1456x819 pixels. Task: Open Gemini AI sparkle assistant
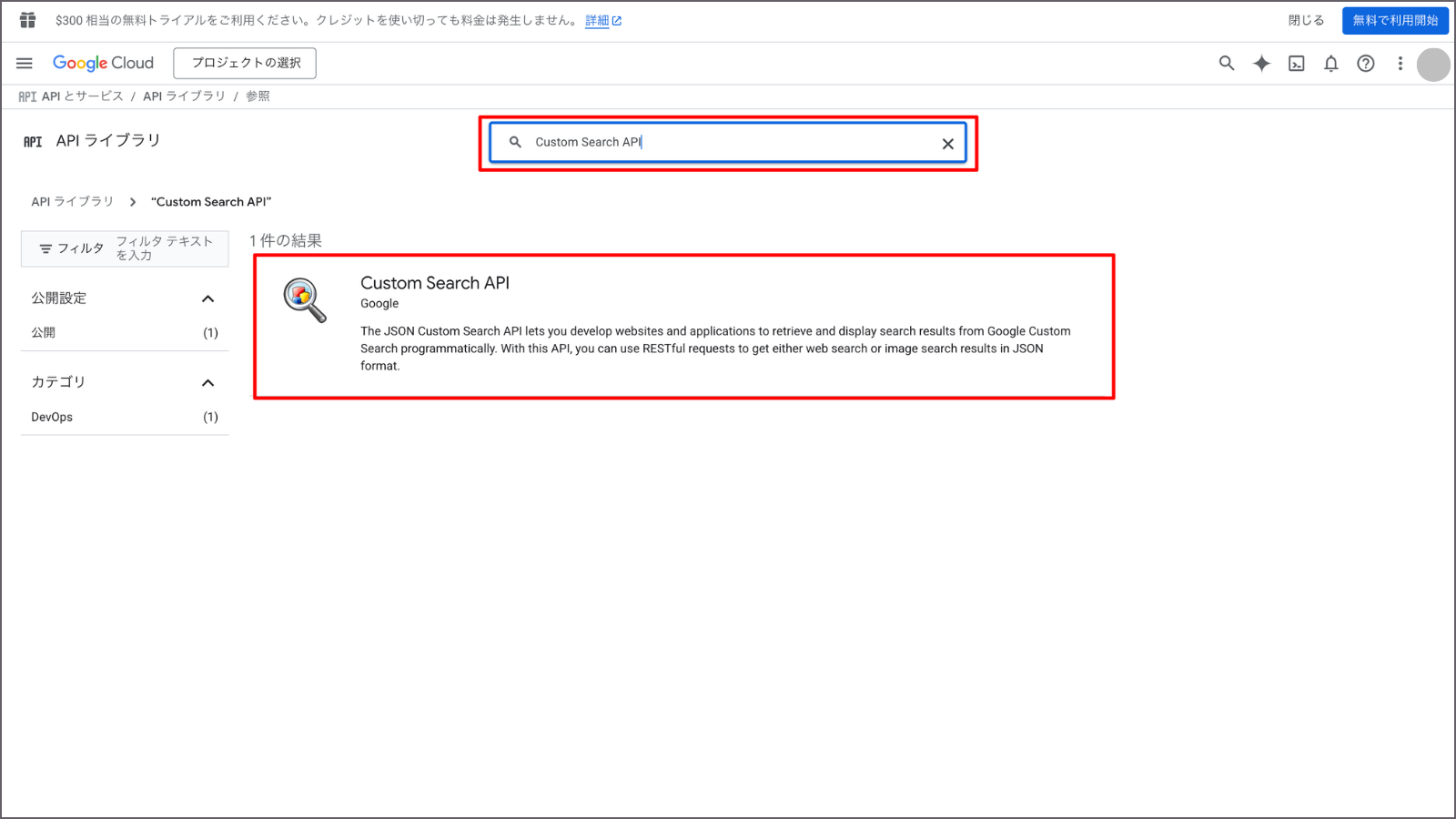click(x=1261, y=63)
